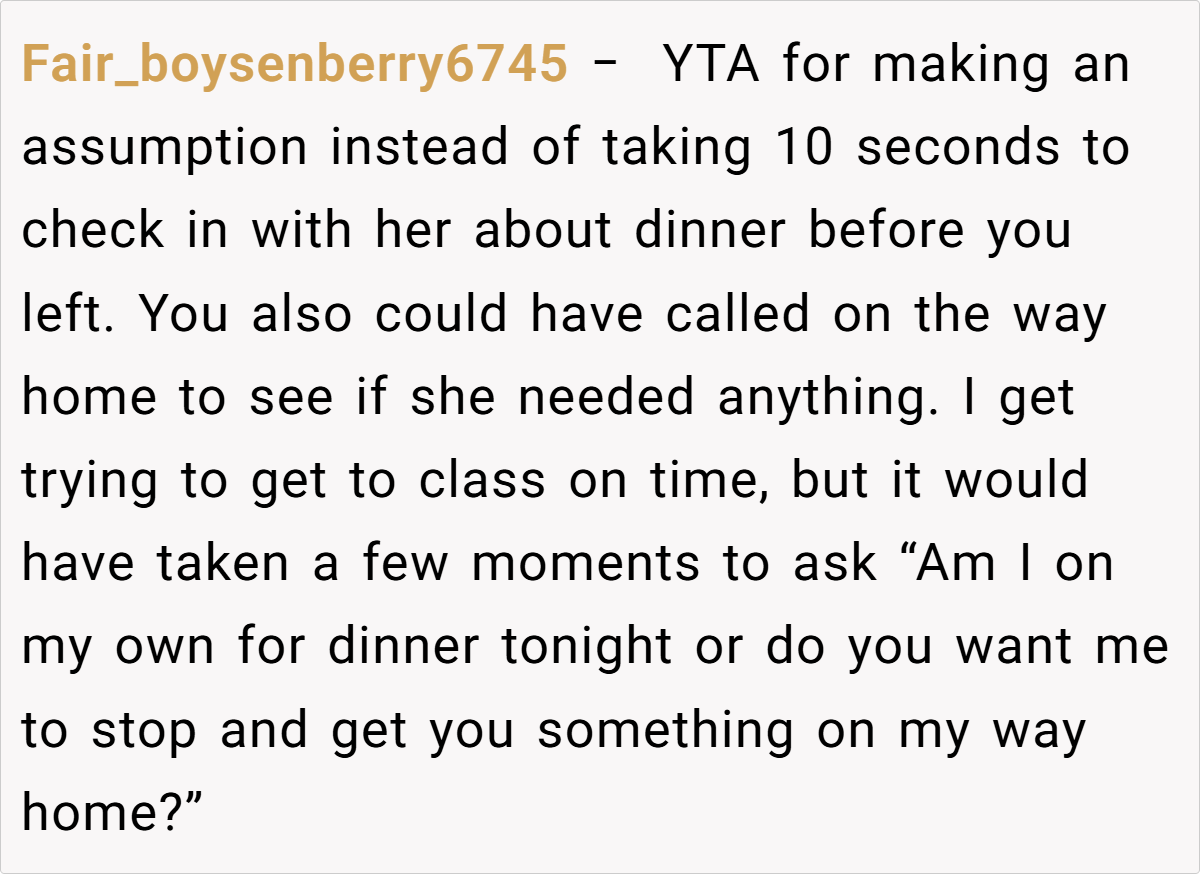
Task: Click the word "seconds" in the comment
Action: [957, 149]
